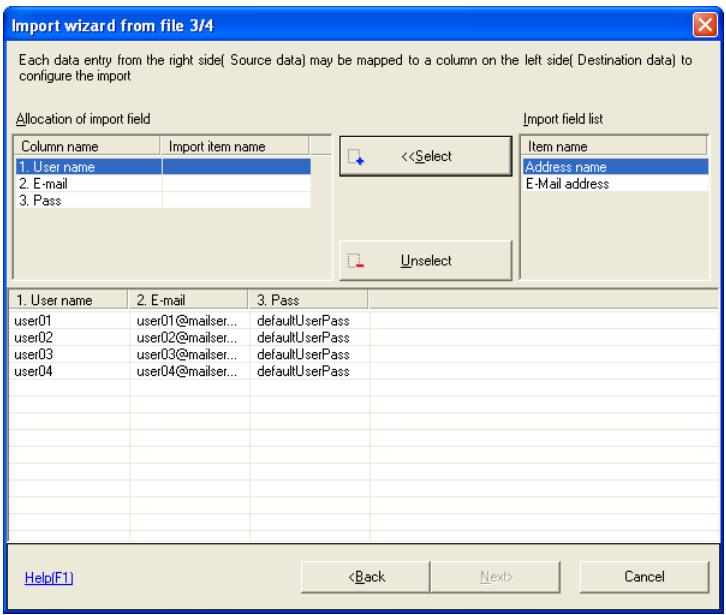Click the Unselect button
The height and width of the screenshot is (615, 726).
click(426, 260)
